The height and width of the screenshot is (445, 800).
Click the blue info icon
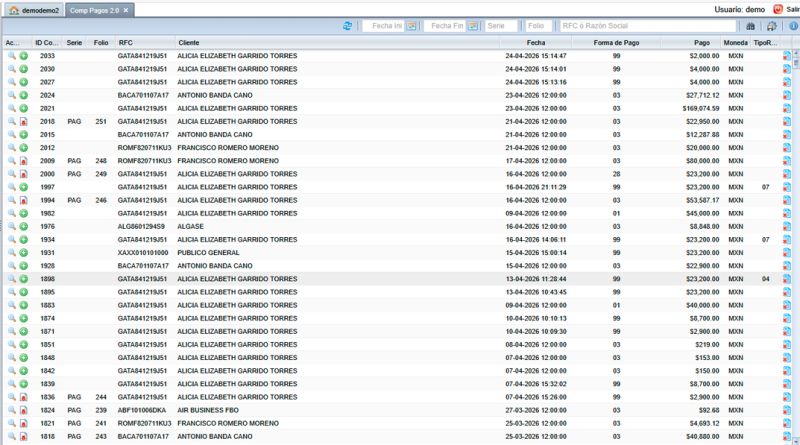click(x=790, y=26)
